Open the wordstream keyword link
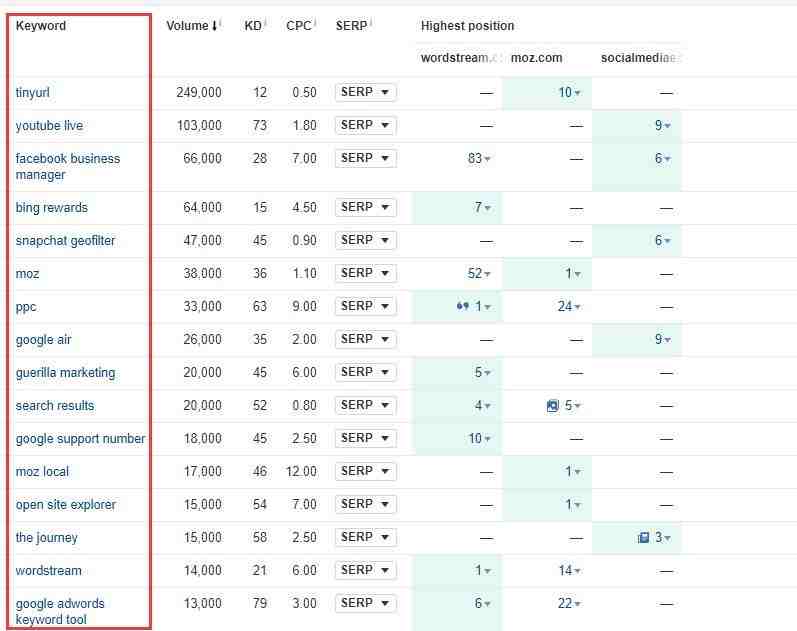This screenshot has height=631, width=797. point(48,570)
